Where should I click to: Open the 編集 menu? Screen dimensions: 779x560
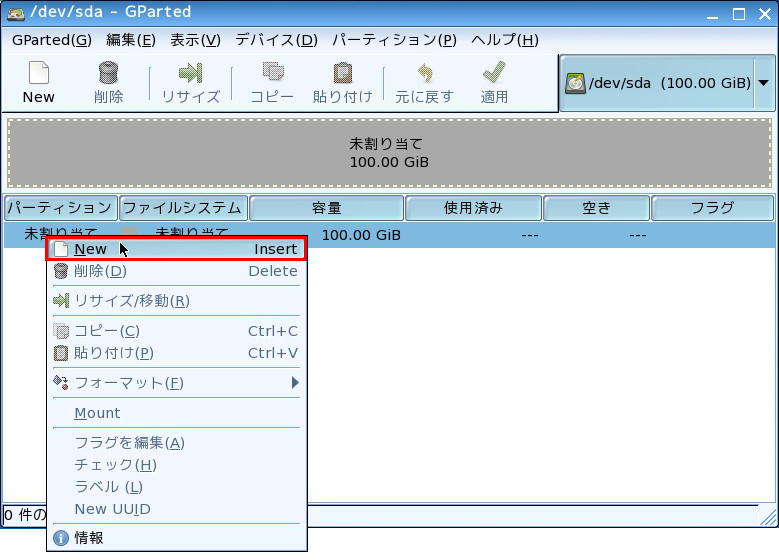(x=130, y=40)
